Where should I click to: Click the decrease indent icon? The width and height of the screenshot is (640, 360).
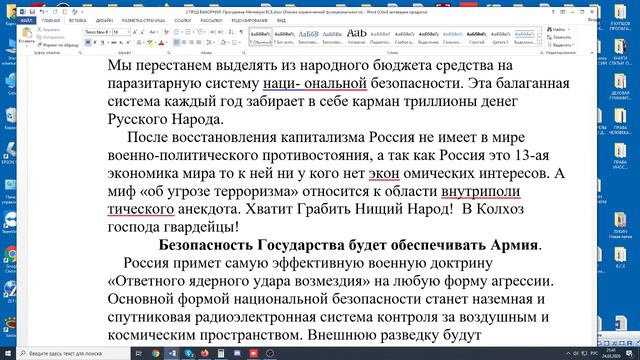(213, 32)
